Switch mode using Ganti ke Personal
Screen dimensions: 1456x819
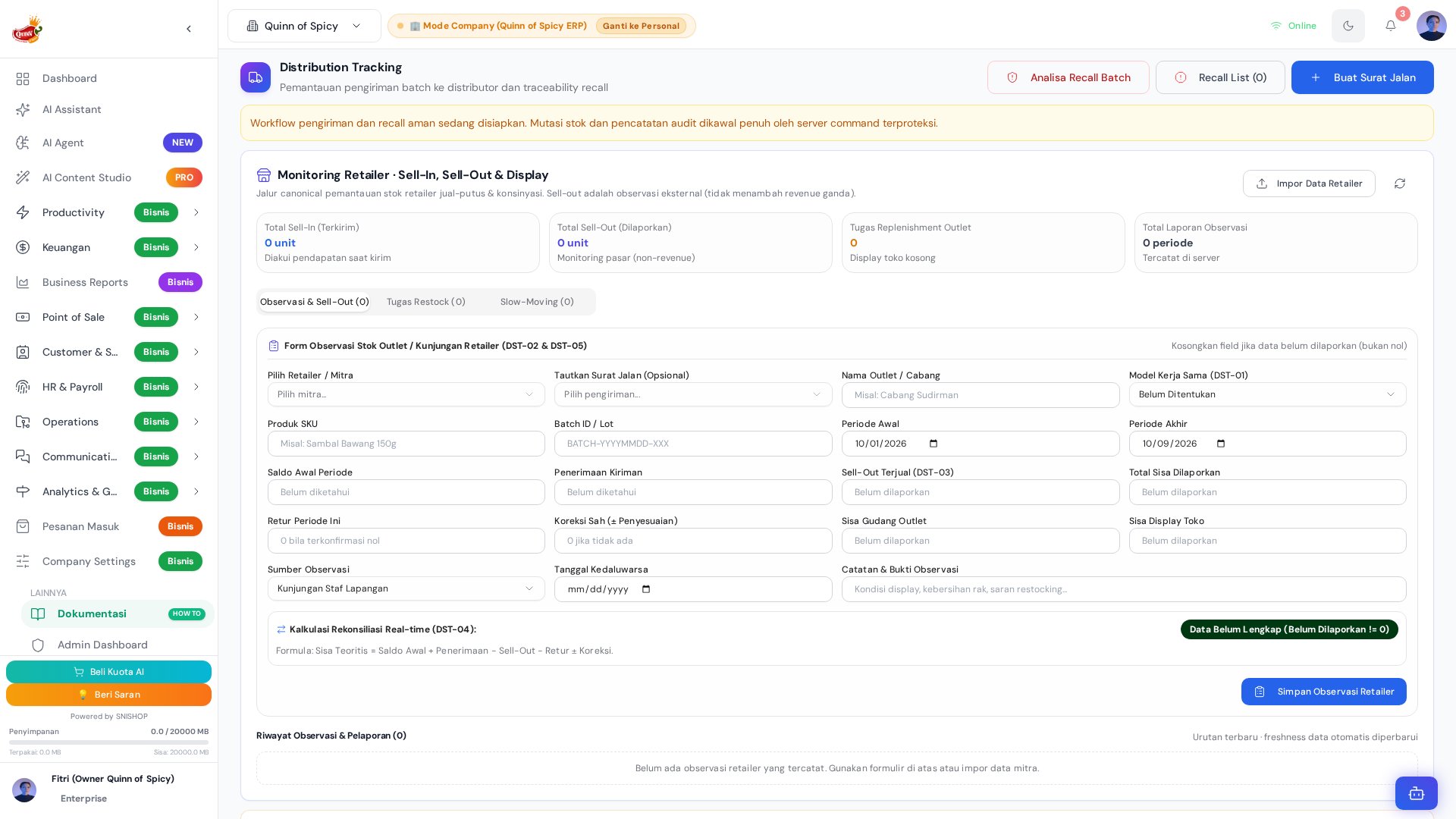tap(641, 26)
